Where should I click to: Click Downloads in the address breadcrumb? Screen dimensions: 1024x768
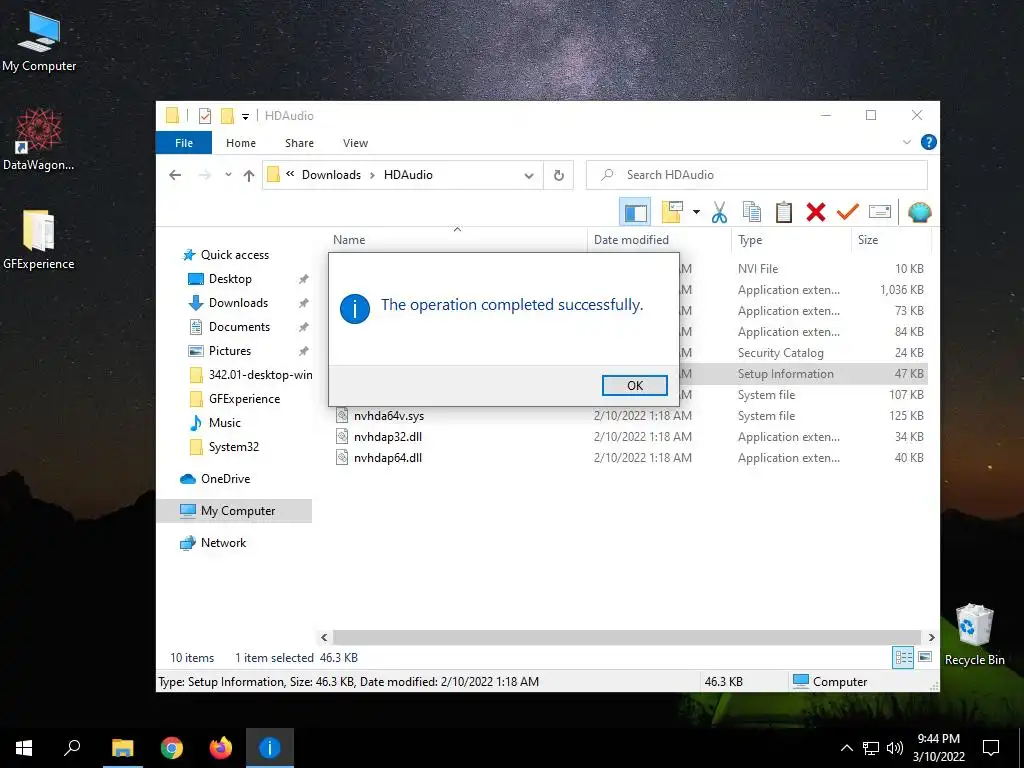[x=331, y=175]
